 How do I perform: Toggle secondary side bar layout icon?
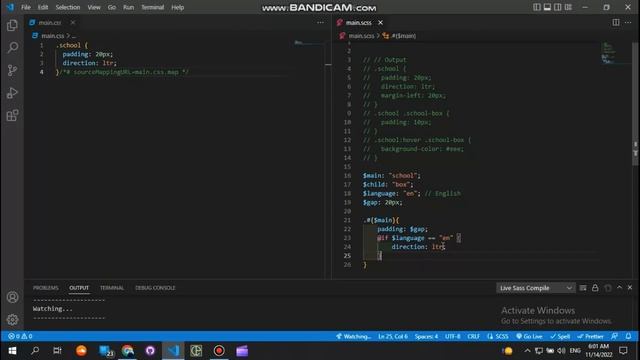pyautogui.click(x=558, y=7)
